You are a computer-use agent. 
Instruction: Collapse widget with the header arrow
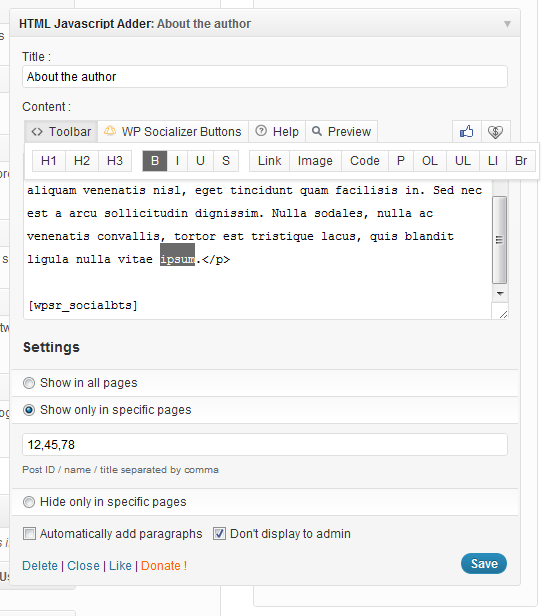point(507,24)
